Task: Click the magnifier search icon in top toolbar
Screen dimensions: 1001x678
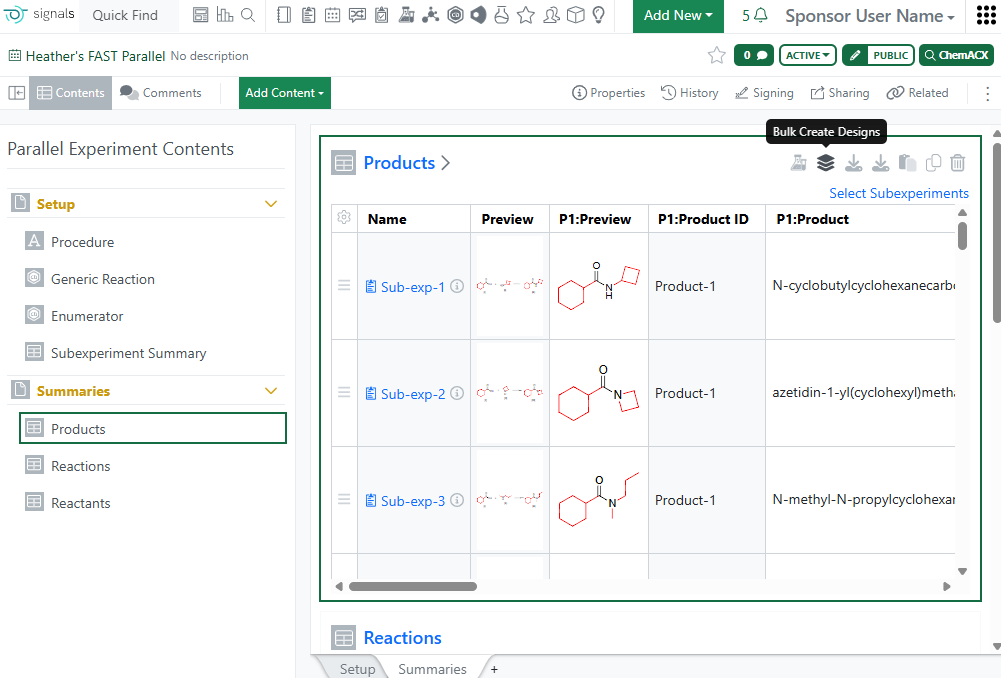Action: (248, 16)
